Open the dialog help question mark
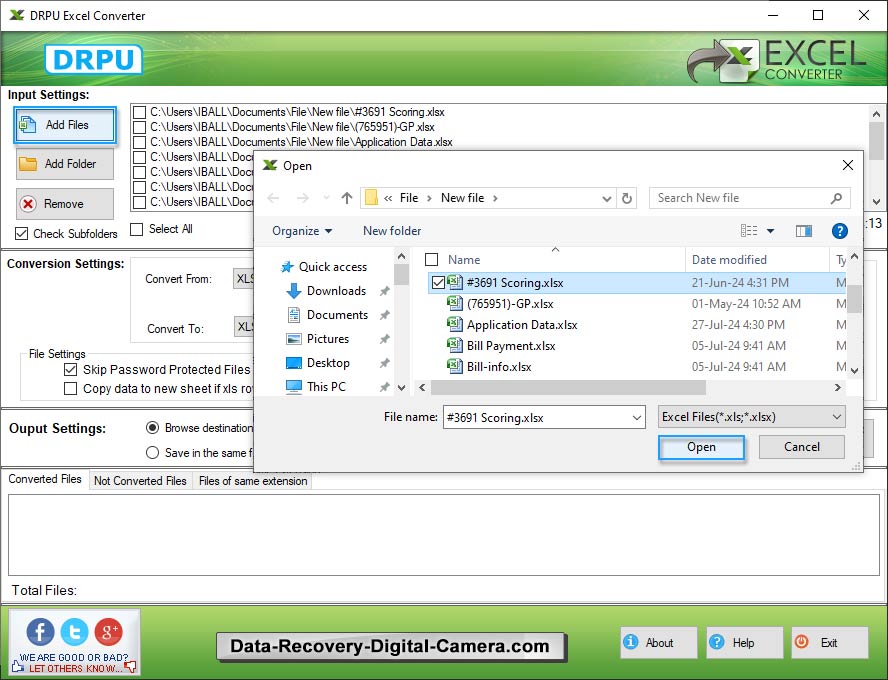The image size is (888, 680). pos(840,230)
